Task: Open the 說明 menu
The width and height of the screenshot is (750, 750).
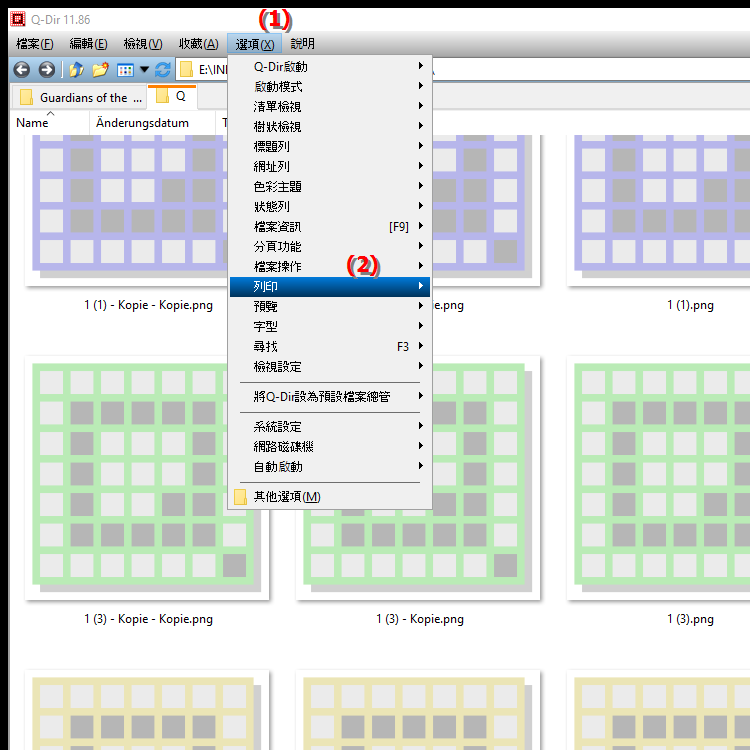Action: pyautogui.click(x=302, y=44)
